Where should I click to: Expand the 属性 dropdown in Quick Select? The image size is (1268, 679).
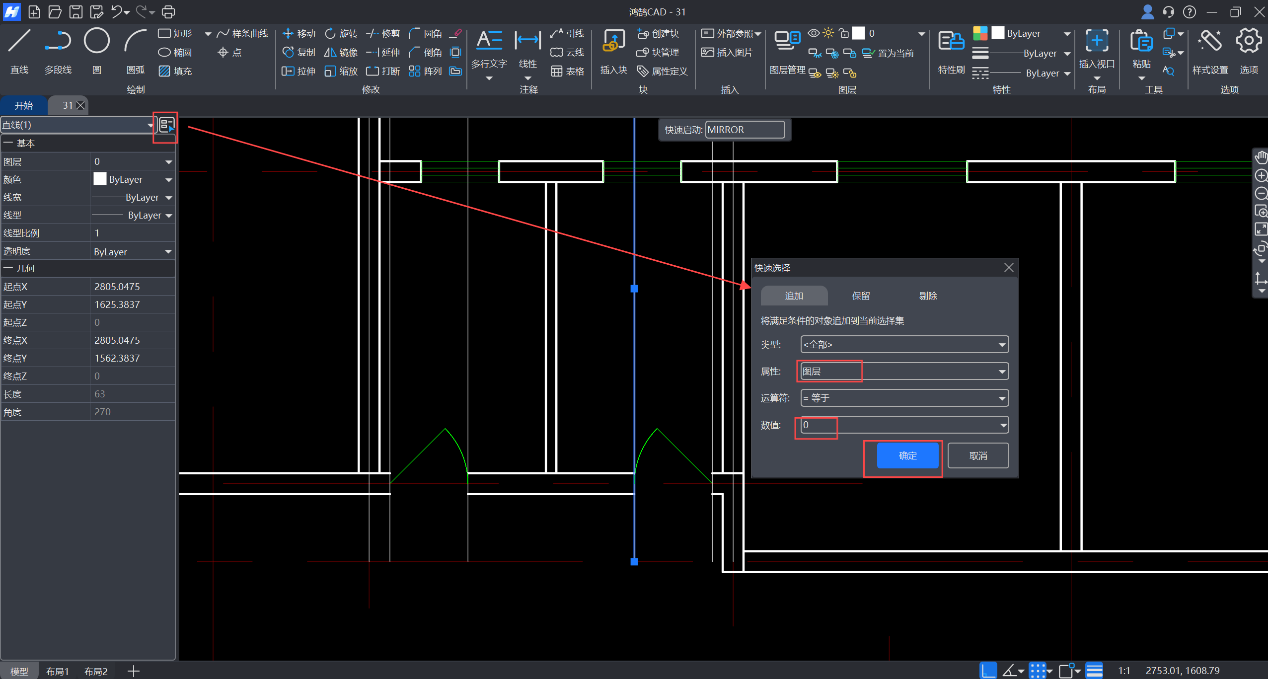click(1002, 372)
